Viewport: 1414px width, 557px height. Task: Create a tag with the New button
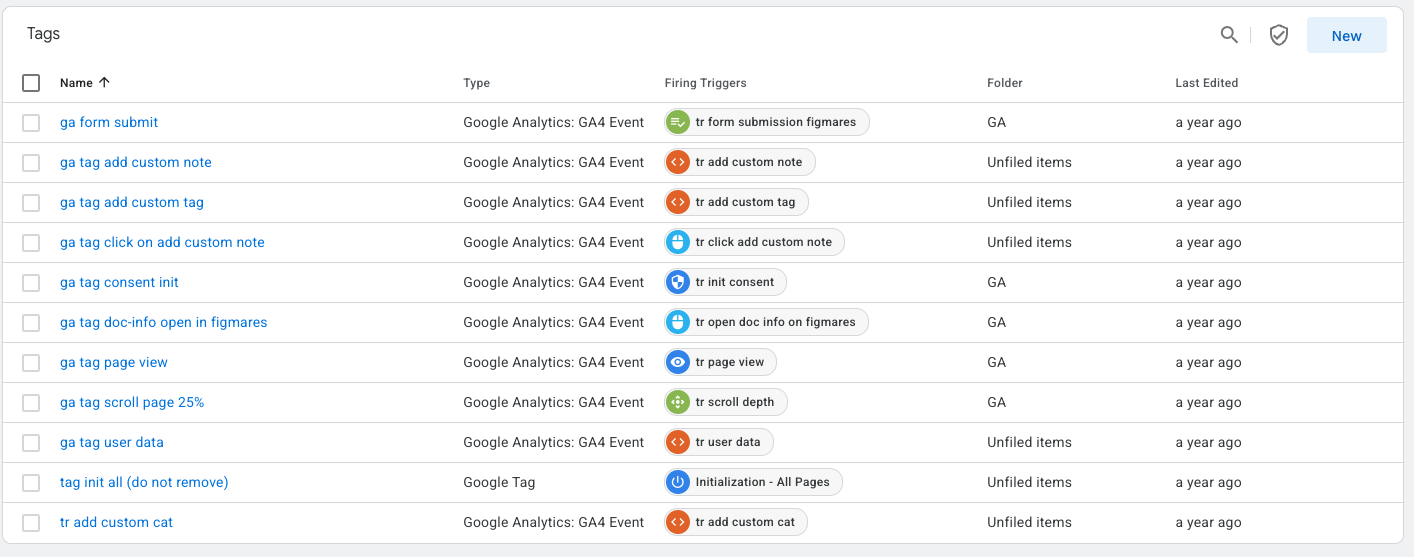tap(1346, 35)
